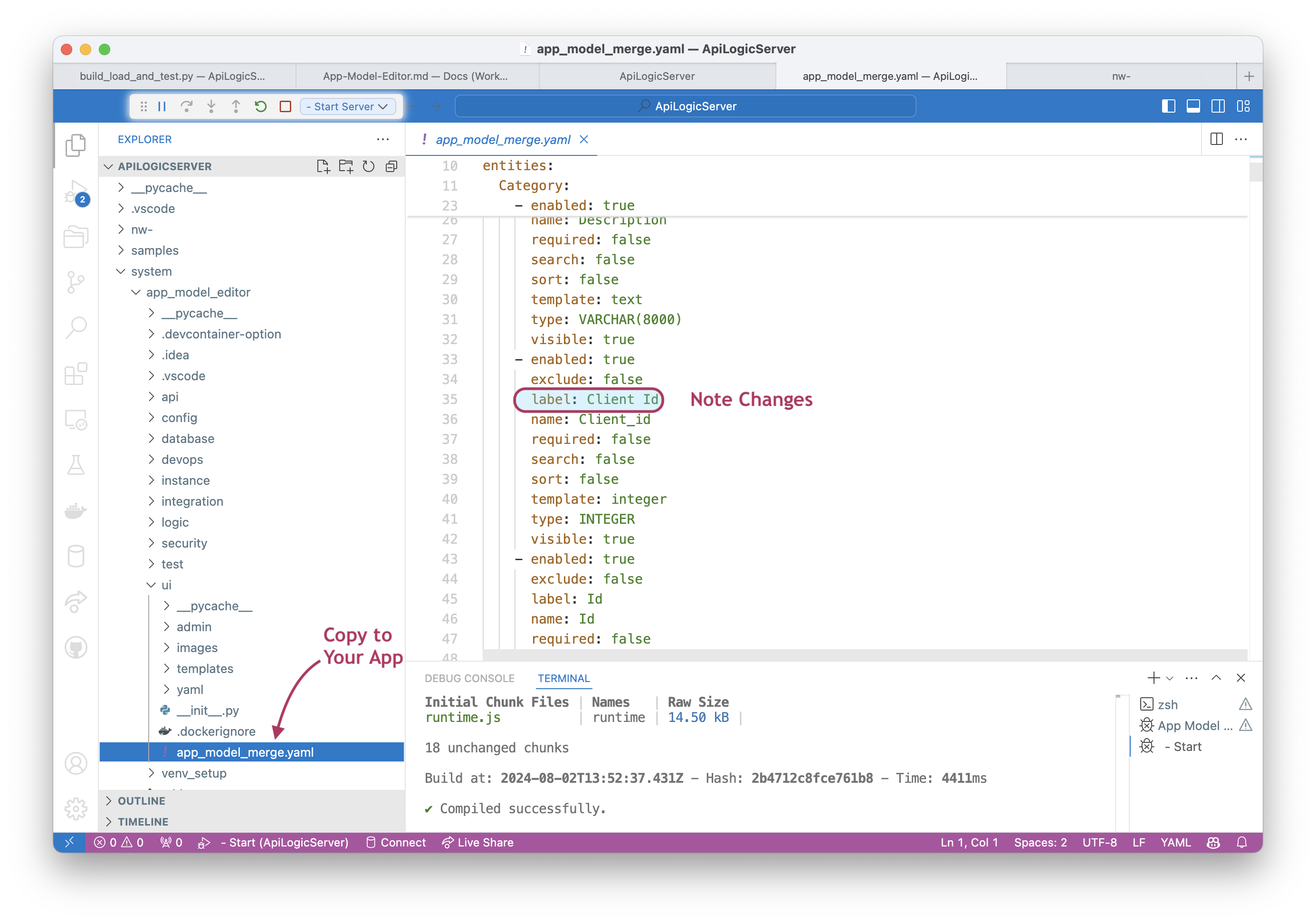Open the Remote Explorer icon

point(76,420)
